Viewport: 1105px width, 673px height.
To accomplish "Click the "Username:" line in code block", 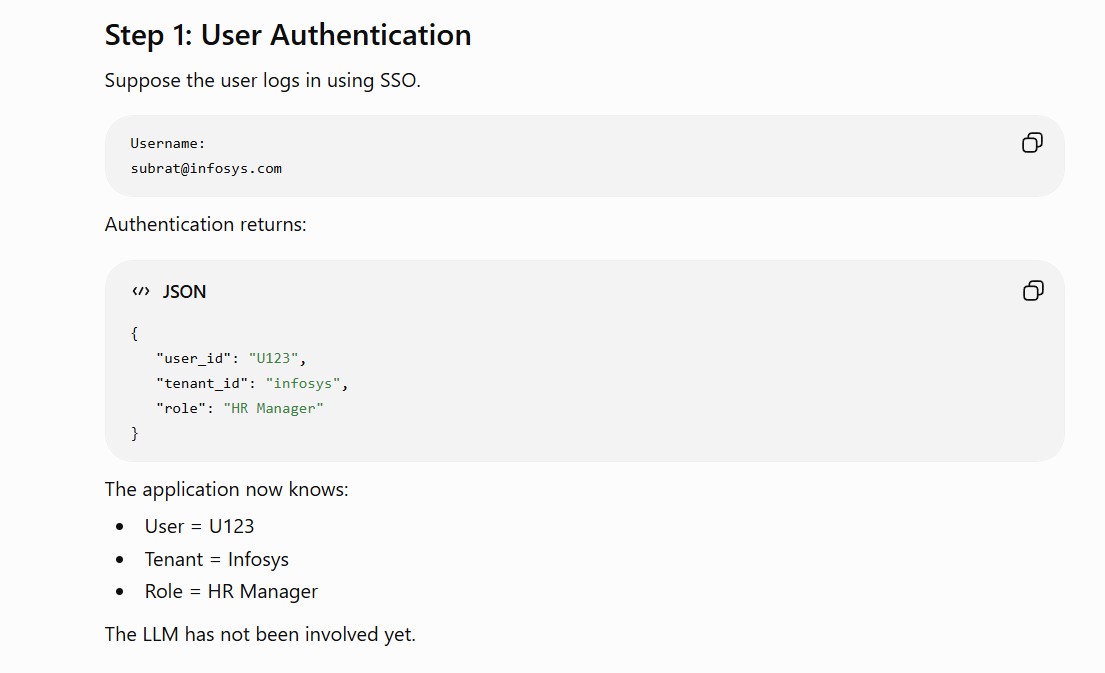I will 168,144.
